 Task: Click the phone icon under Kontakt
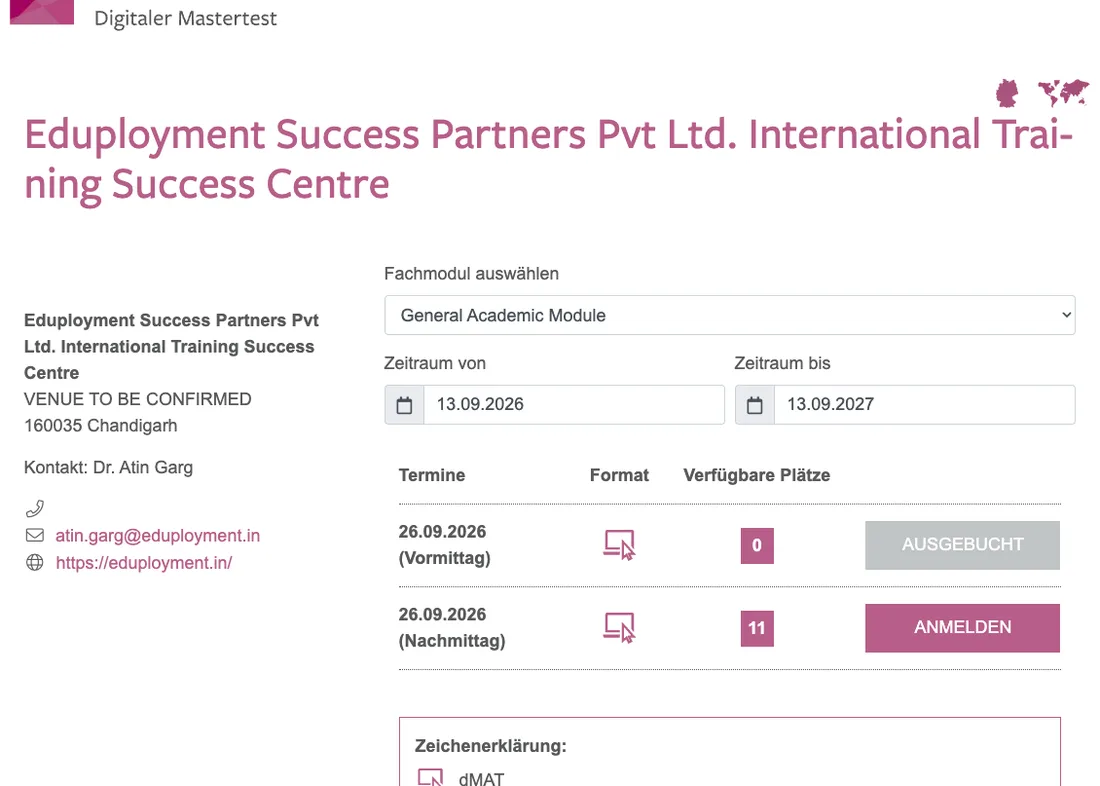pos(34,508)
